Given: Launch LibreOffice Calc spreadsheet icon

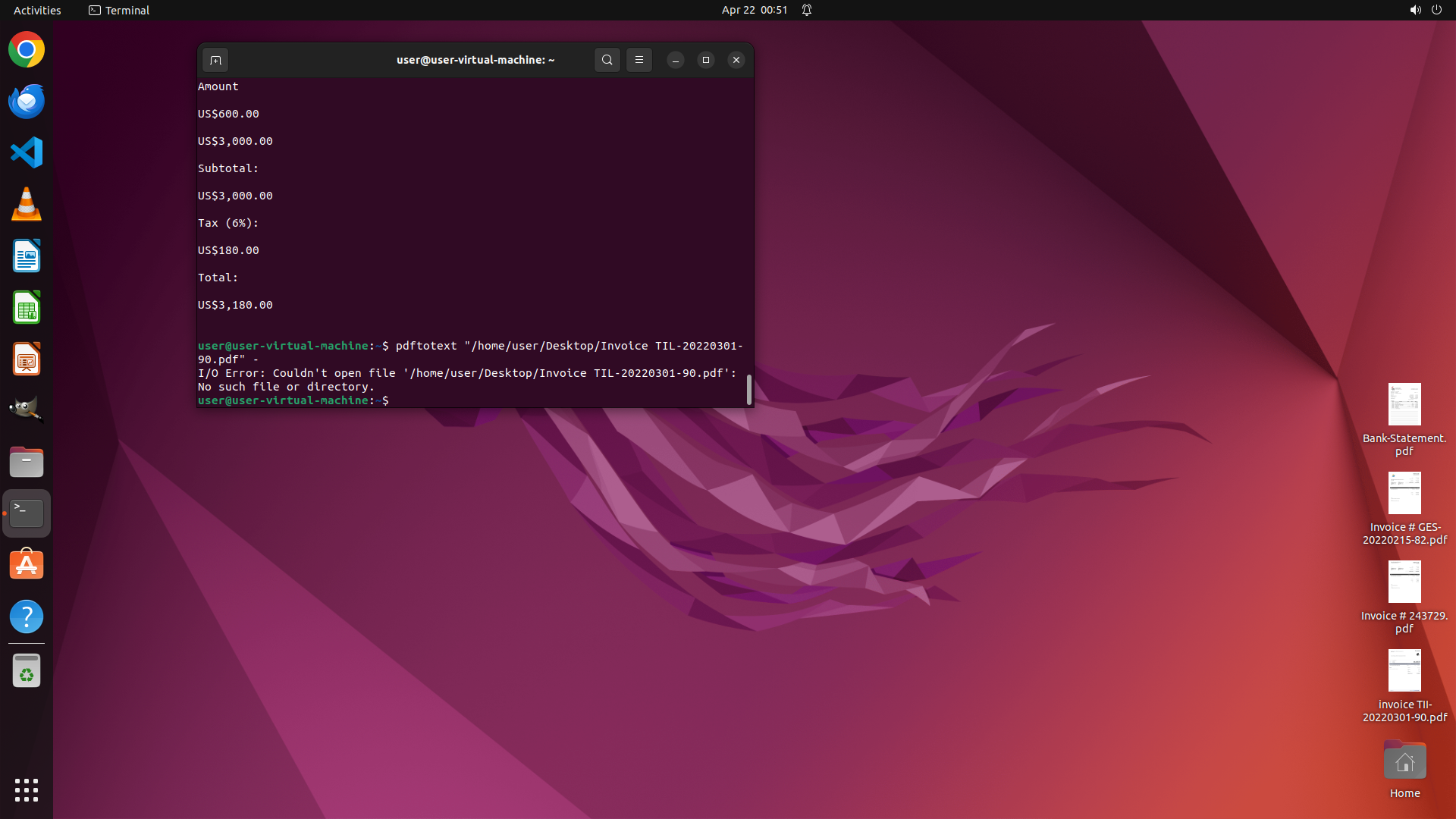Looking at the screenshot, I should (x=27, y=308).
